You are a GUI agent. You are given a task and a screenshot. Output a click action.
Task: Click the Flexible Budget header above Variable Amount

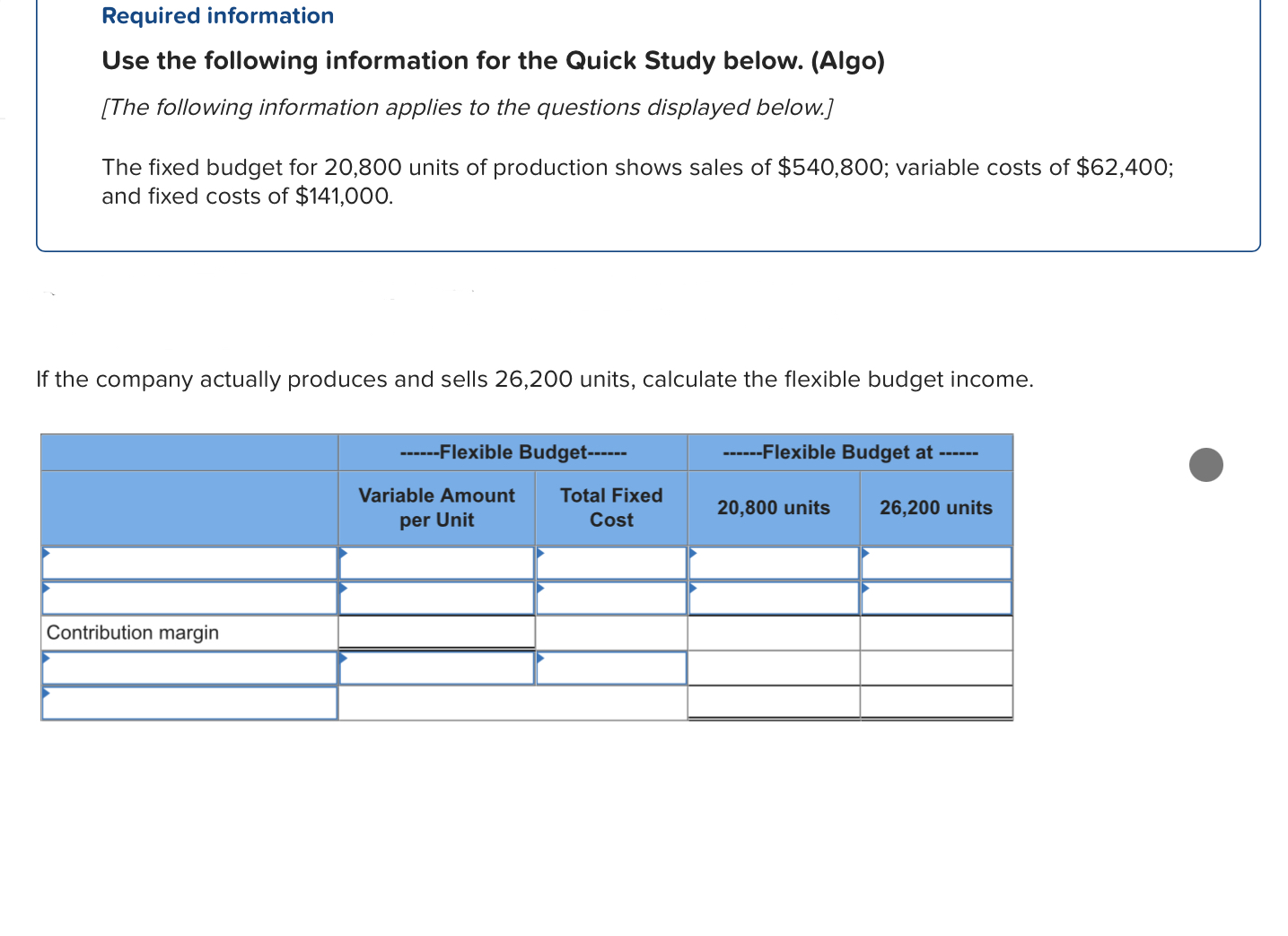(x=513, y=452)
